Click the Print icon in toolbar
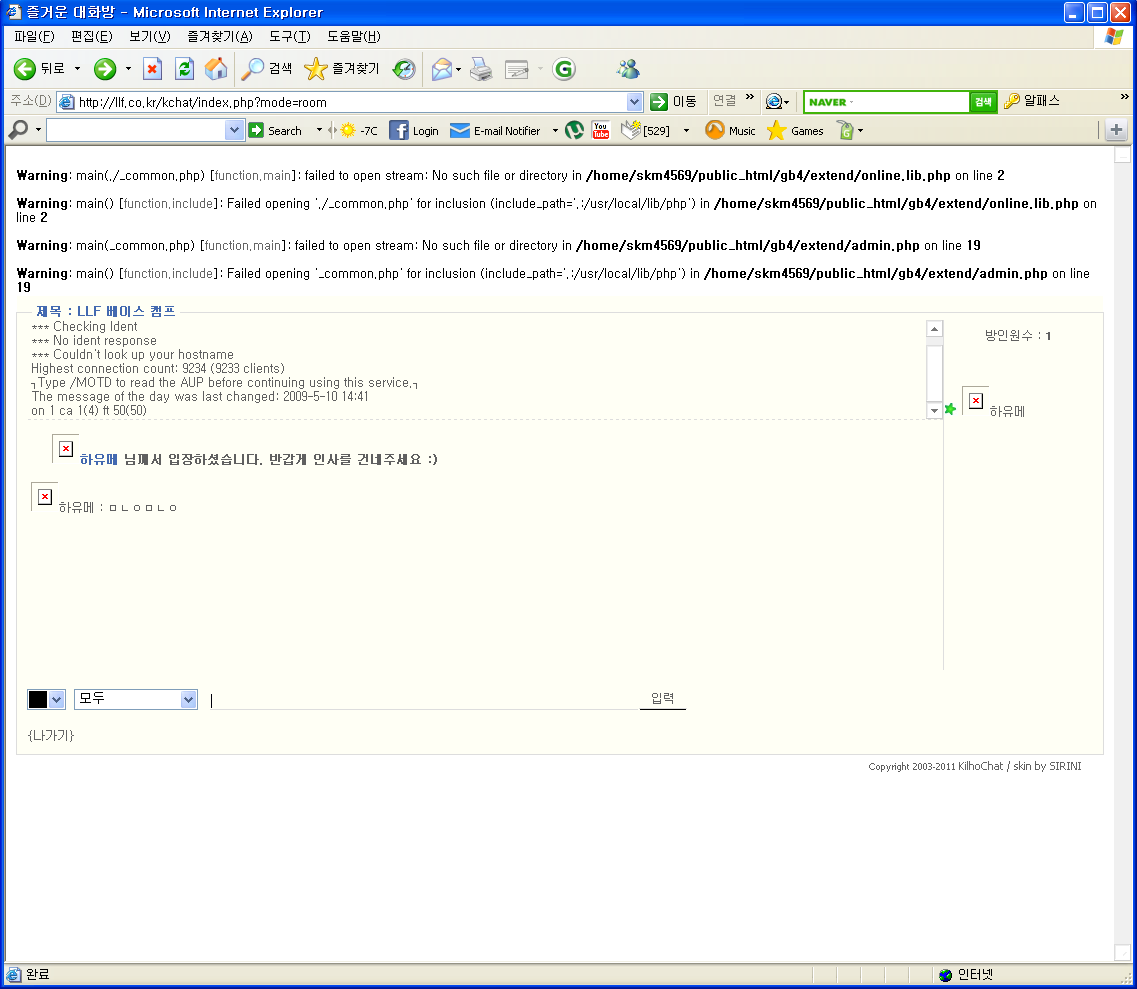This screenshot has width=1137, height=989. click(481, 69)
